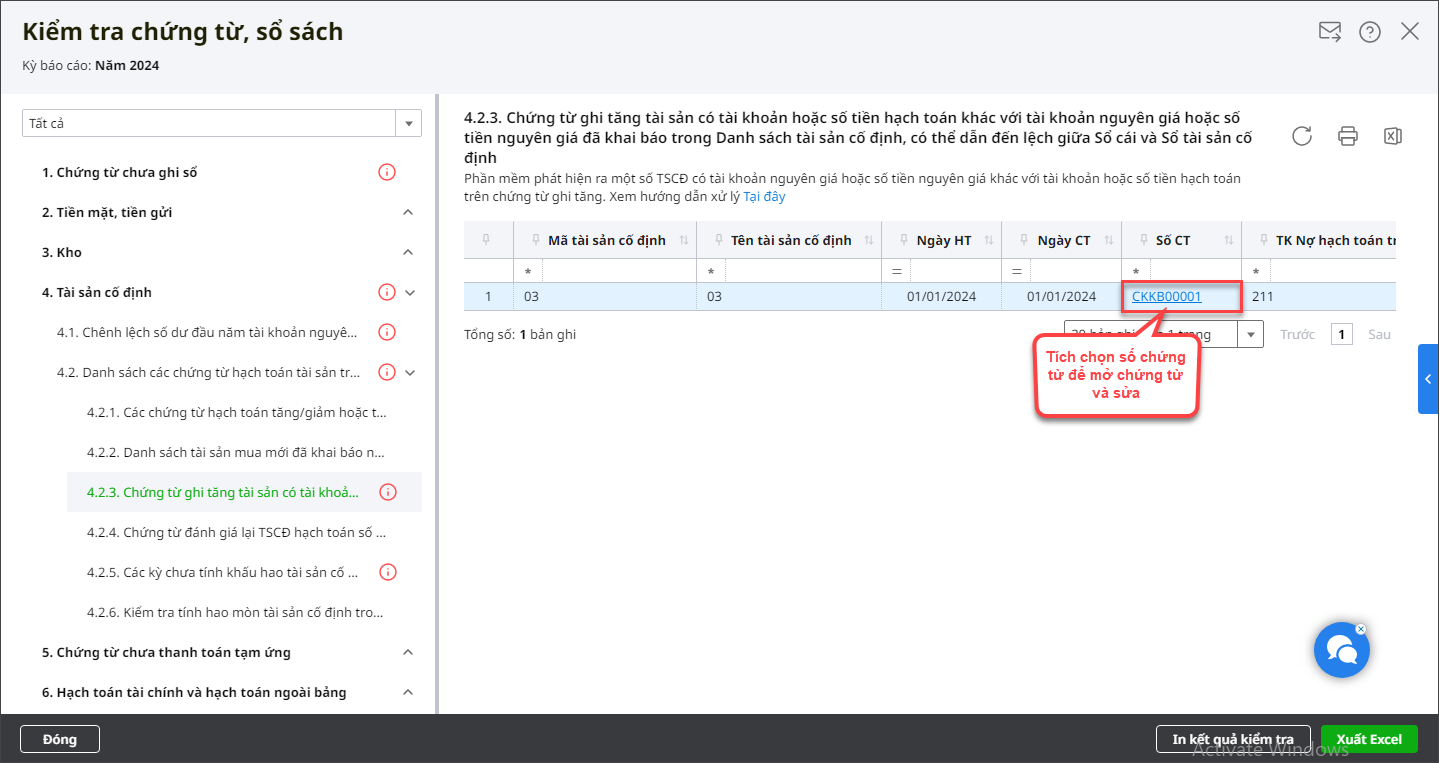The width and height of the screenshot is (1439, 763).
Task: Select 1. Chứng từ chưa ghi sổ
Action: (120, 172)
